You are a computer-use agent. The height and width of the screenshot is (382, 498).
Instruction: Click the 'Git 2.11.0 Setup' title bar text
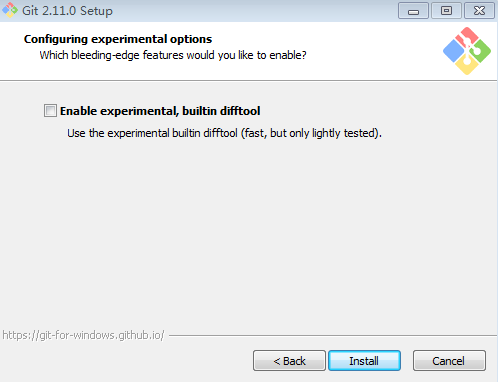(x=67, y=11)
